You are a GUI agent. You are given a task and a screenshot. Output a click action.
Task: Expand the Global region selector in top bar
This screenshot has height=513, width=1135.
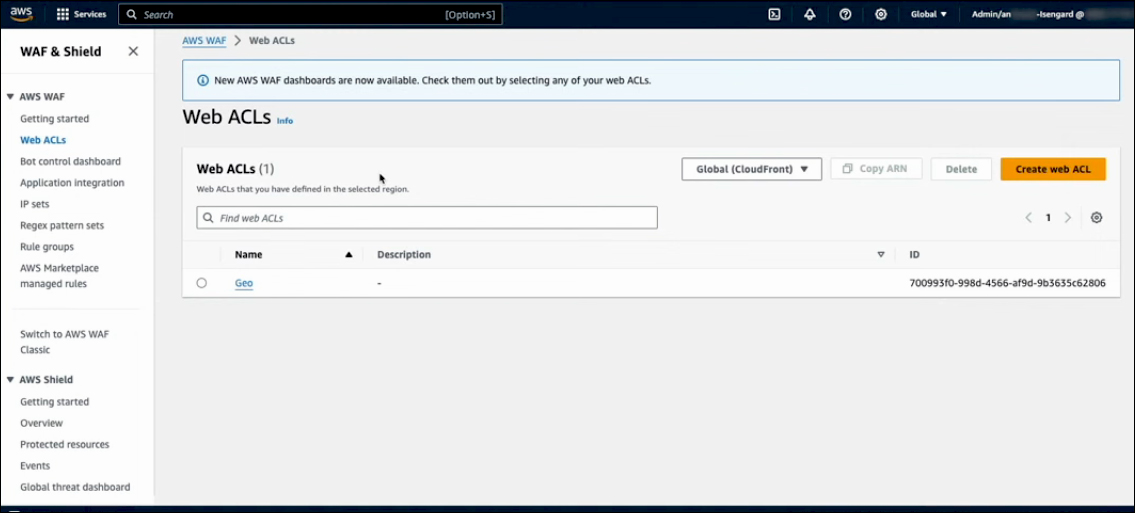(x=928, y=14)
